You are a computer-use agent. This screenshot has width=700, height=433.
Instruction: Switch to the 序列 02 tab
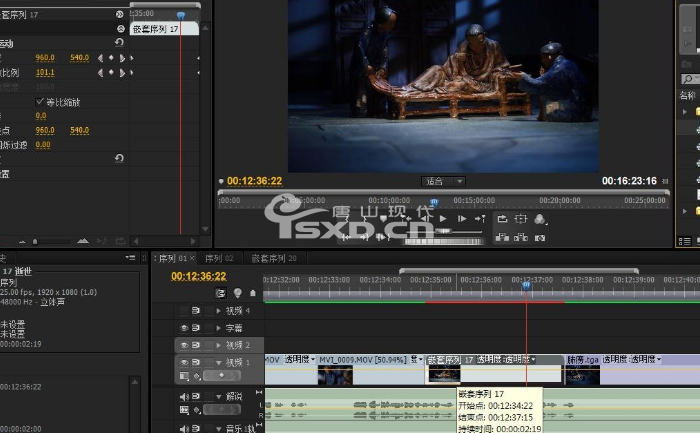(219, 258)
